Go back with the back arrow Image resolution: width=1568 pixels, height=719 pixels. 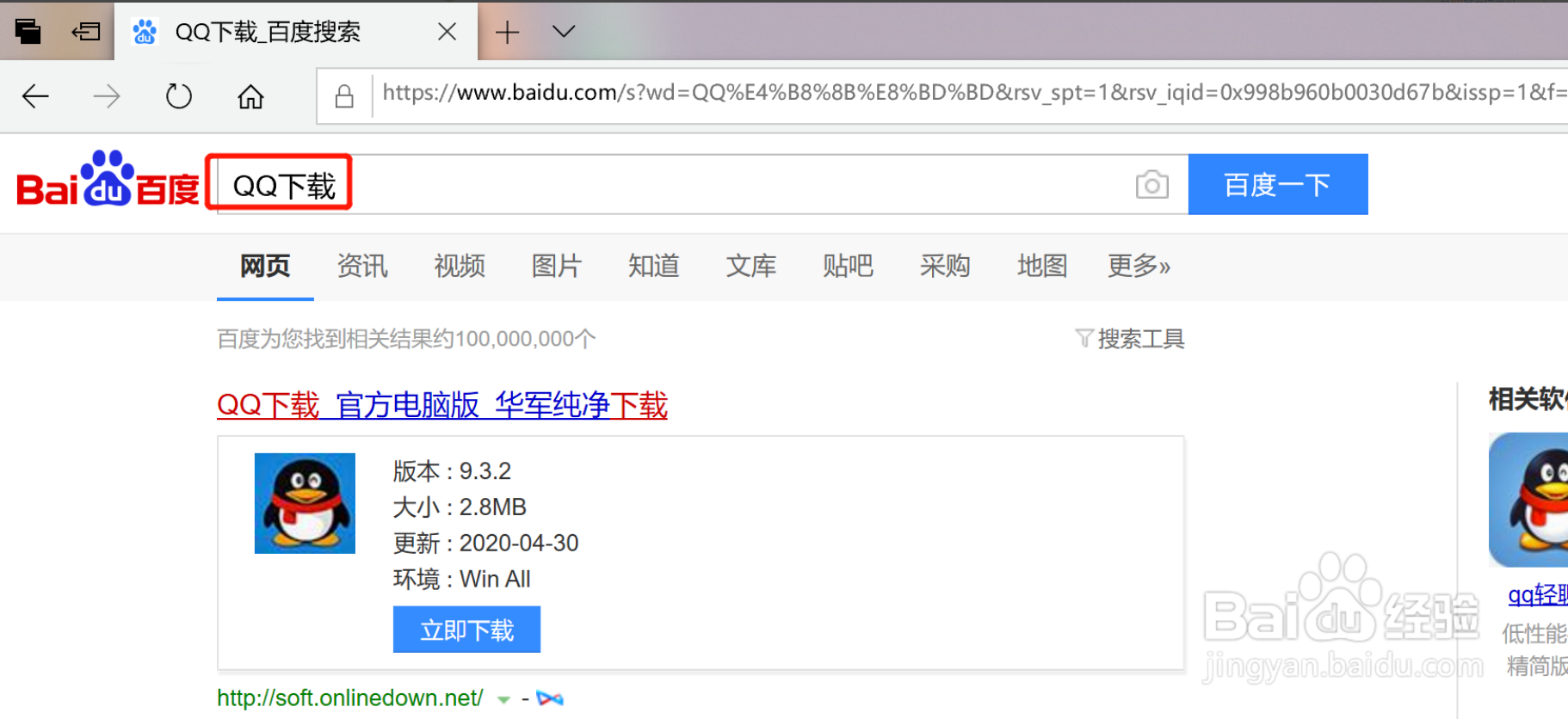[35, 96]
